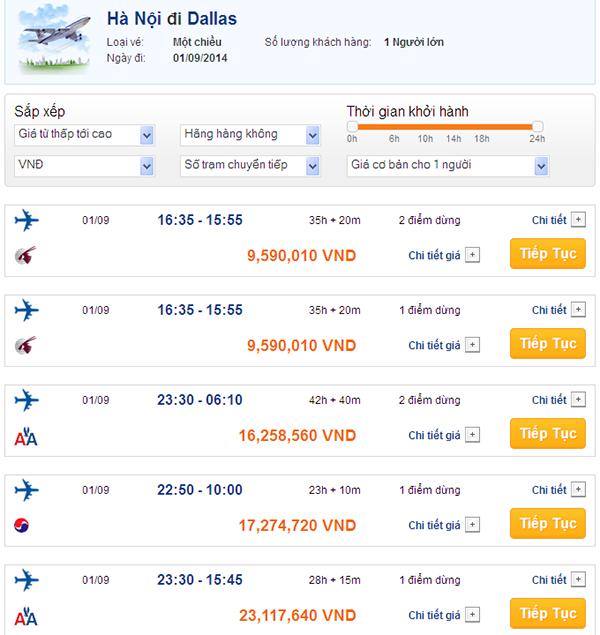The width and height of the screenshot is (600, 635).
Task: Click Qatar Airways logo on second flight
Action: pos(26,346)
